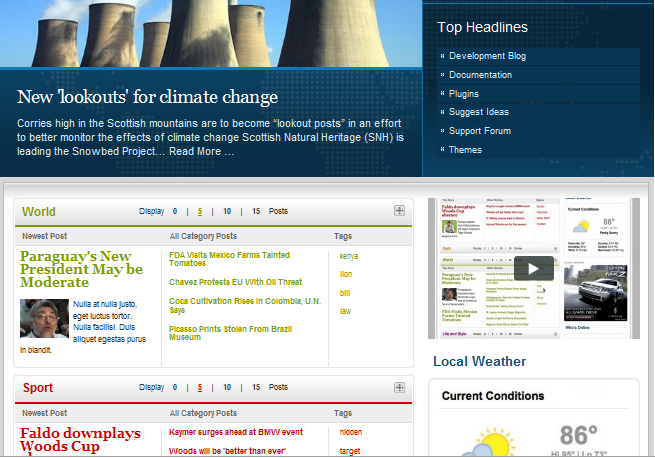Screen dimensions: 655x458
Task: Set Sport panel display to 15 posts
Action: click(x=256, y=387)
